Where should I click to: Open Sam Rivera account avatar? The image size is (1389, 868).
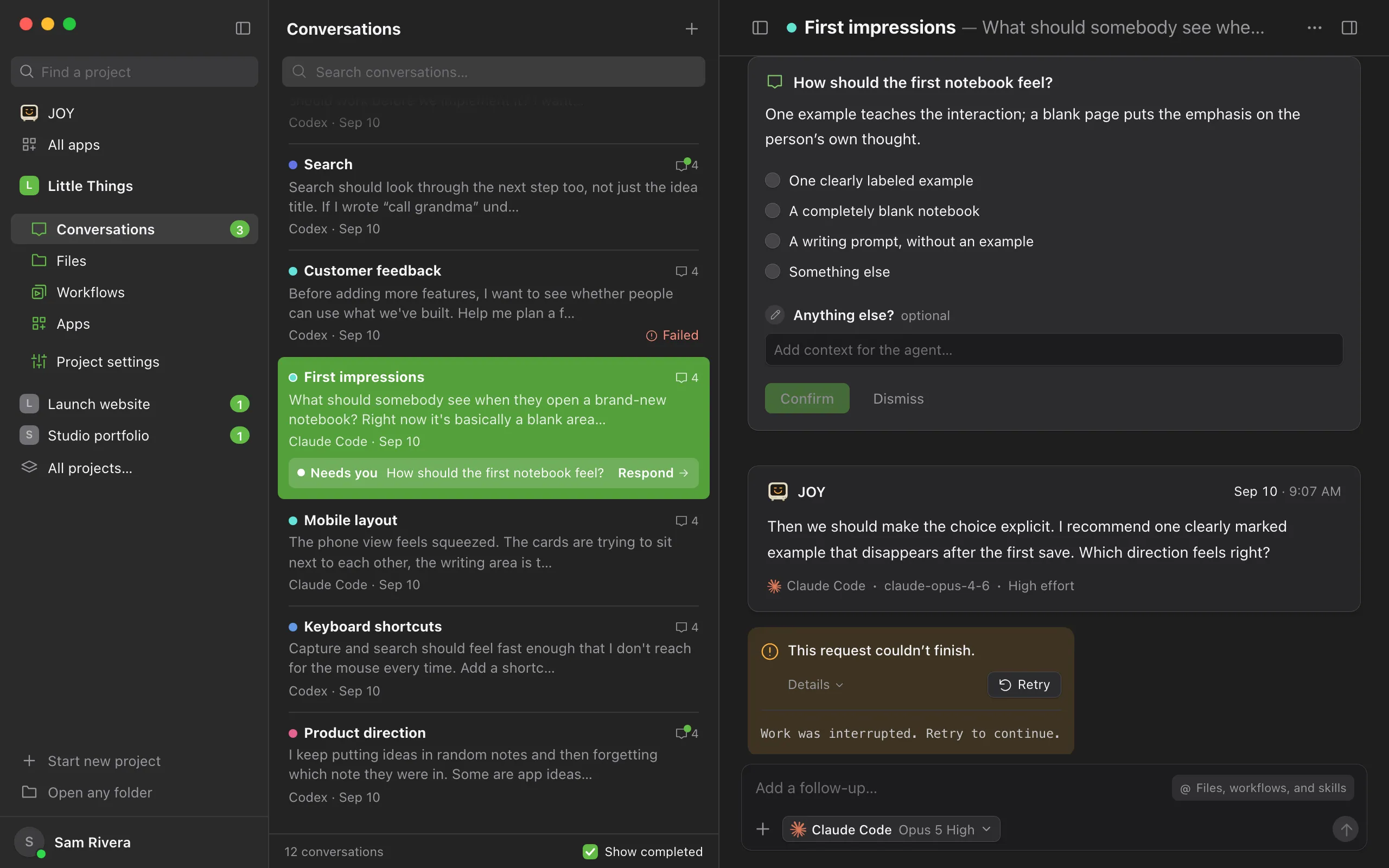29,842
